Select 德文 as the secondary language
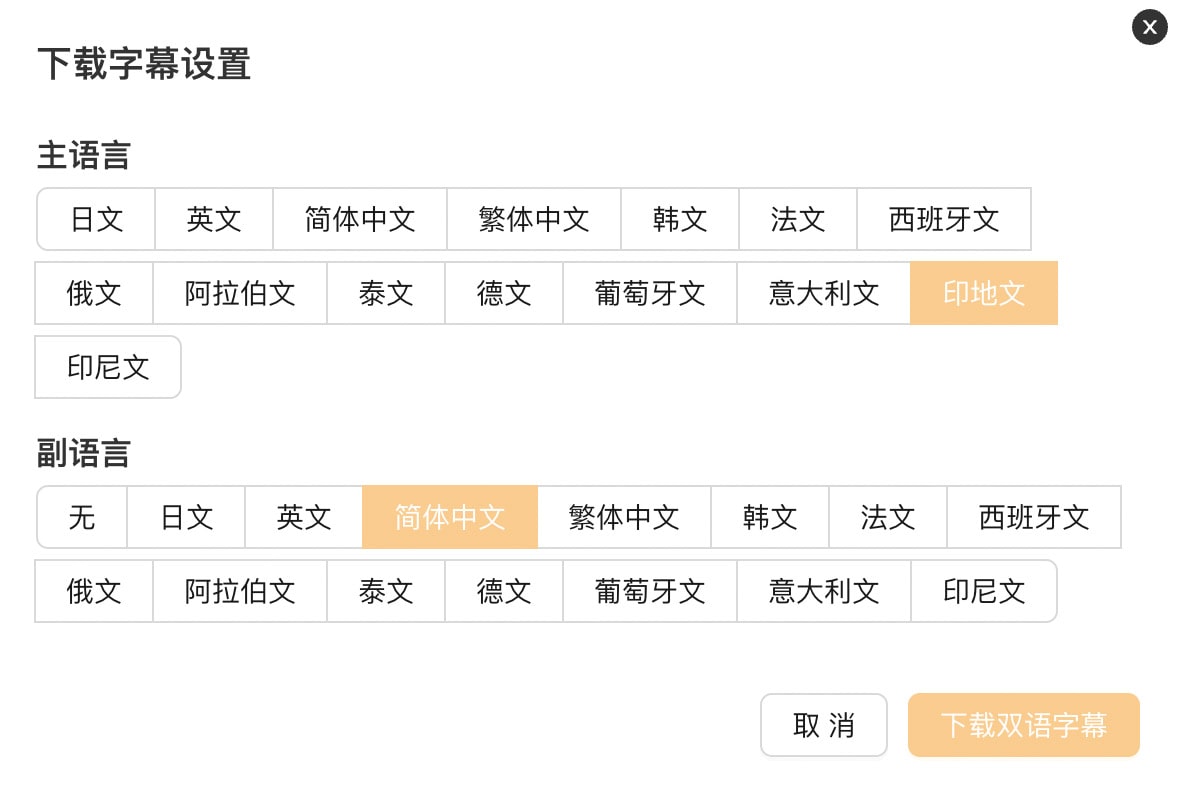The width and height of the screenshot is (1180, 798). (503, 591)
